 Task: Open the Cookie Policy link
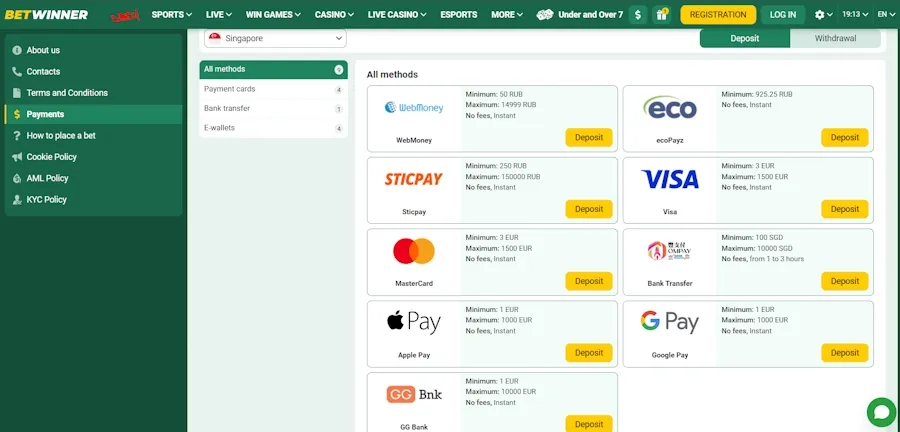[x=52, y=157]
